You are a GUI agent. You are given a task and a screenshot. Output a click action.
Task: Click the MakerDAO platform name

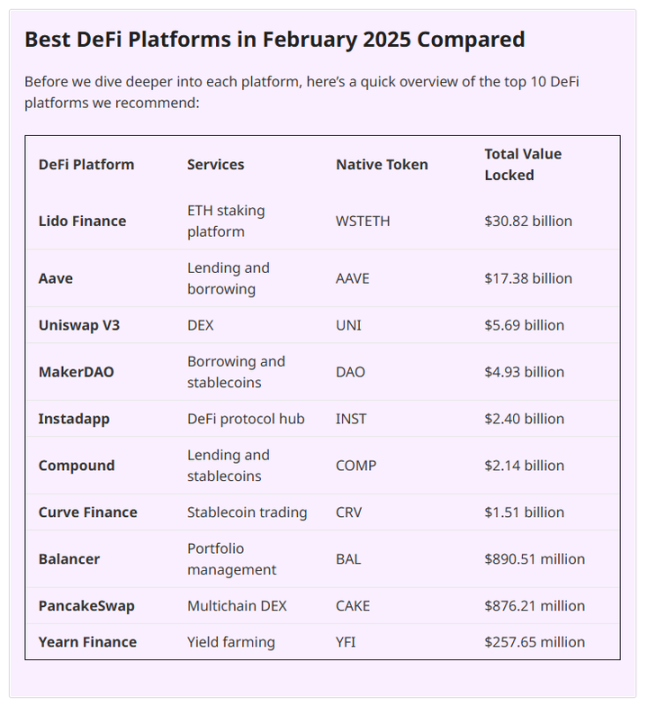(76, 372)
